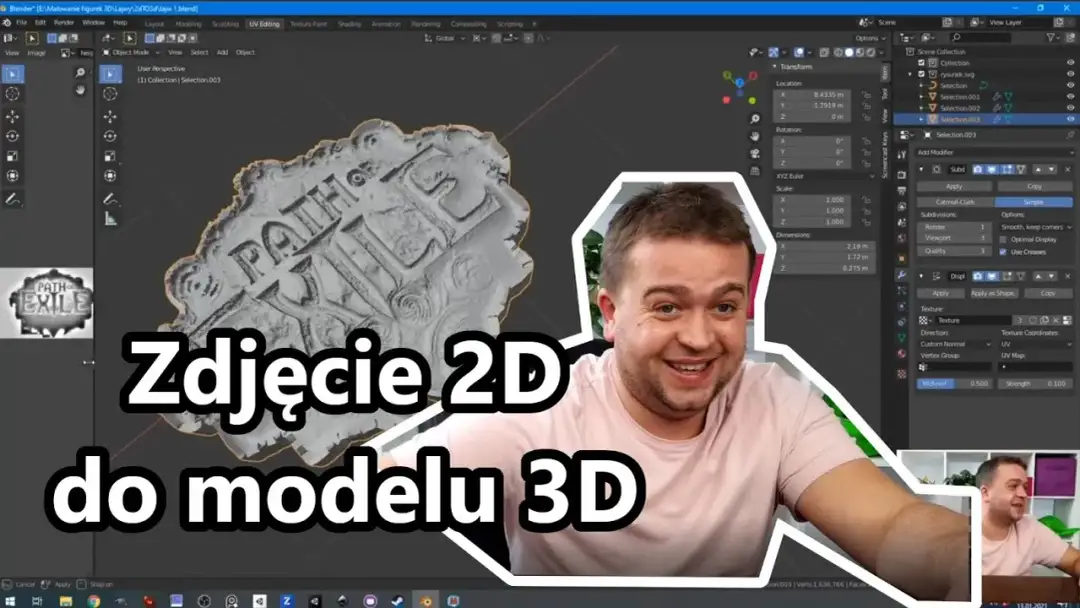Open the Object menu in the 3D viewport
The height and width of the screenshot is (608, 1080).
tap(247, 52)
